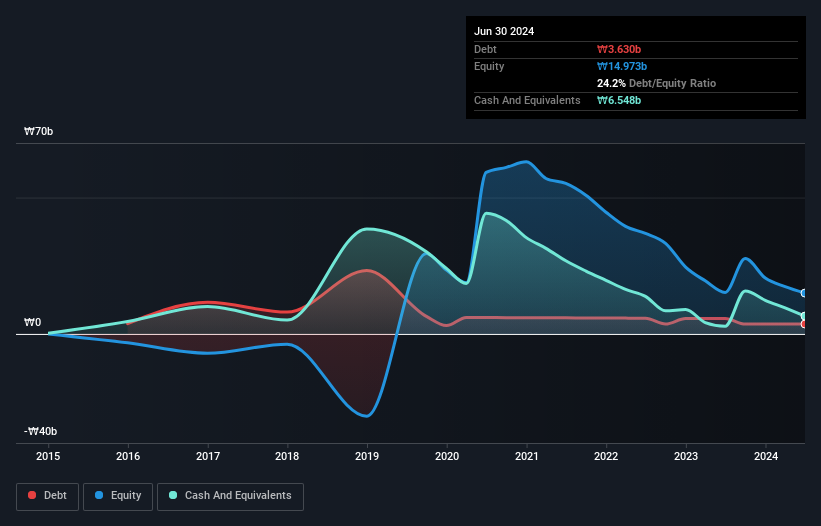
Task: Click the 2020 x-axis label
Action: point(447,456)
